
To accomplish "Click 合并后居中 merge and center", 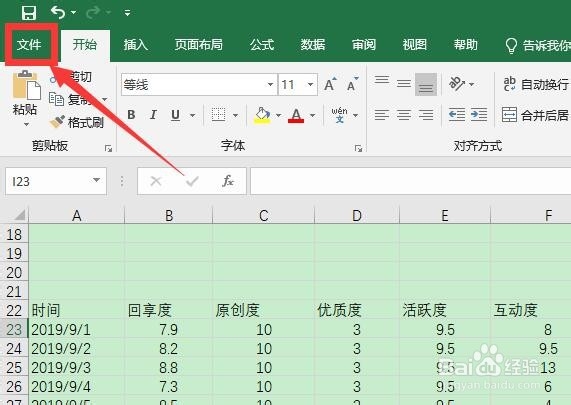I will pos(536,115).
